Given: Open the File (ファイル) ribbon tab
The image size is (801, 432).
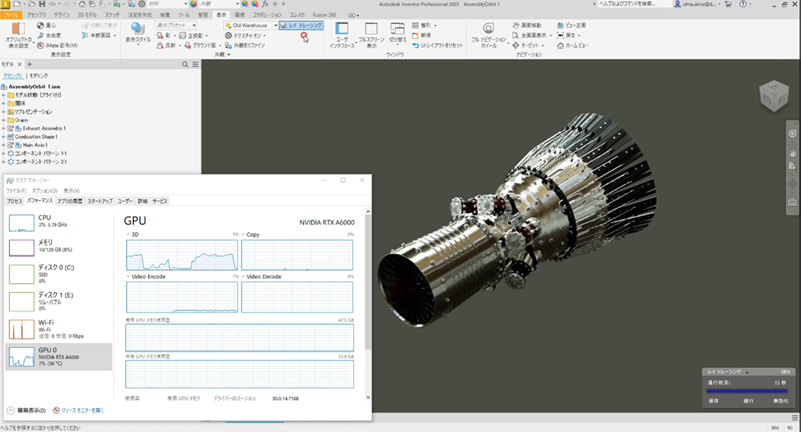Looking at the screenshot, I should 11,15.
